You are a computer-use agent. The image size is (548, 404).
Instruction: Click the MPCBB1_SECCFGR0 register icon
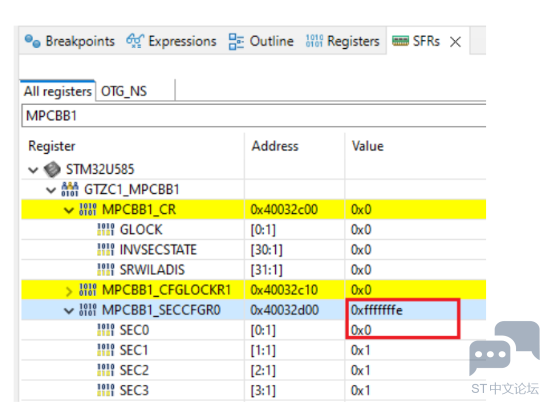click(88, 310)
